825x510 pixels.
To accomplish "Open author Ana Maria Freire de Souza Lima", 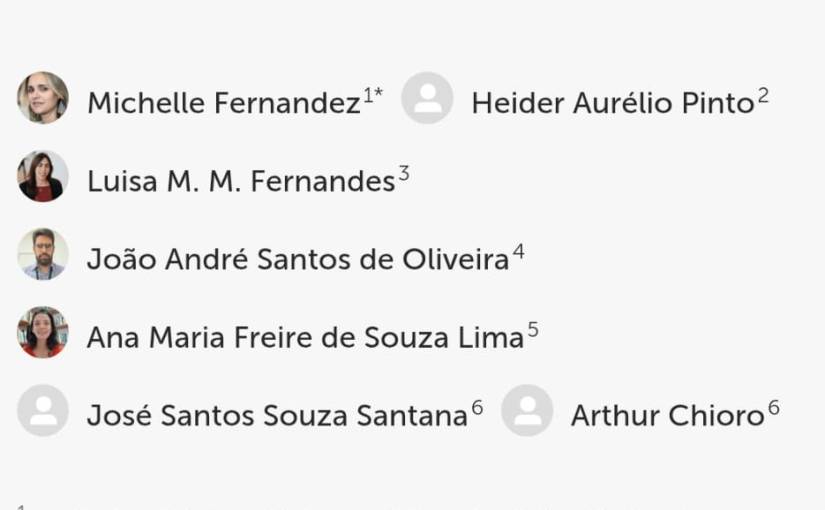I will (x=305, y=338).
